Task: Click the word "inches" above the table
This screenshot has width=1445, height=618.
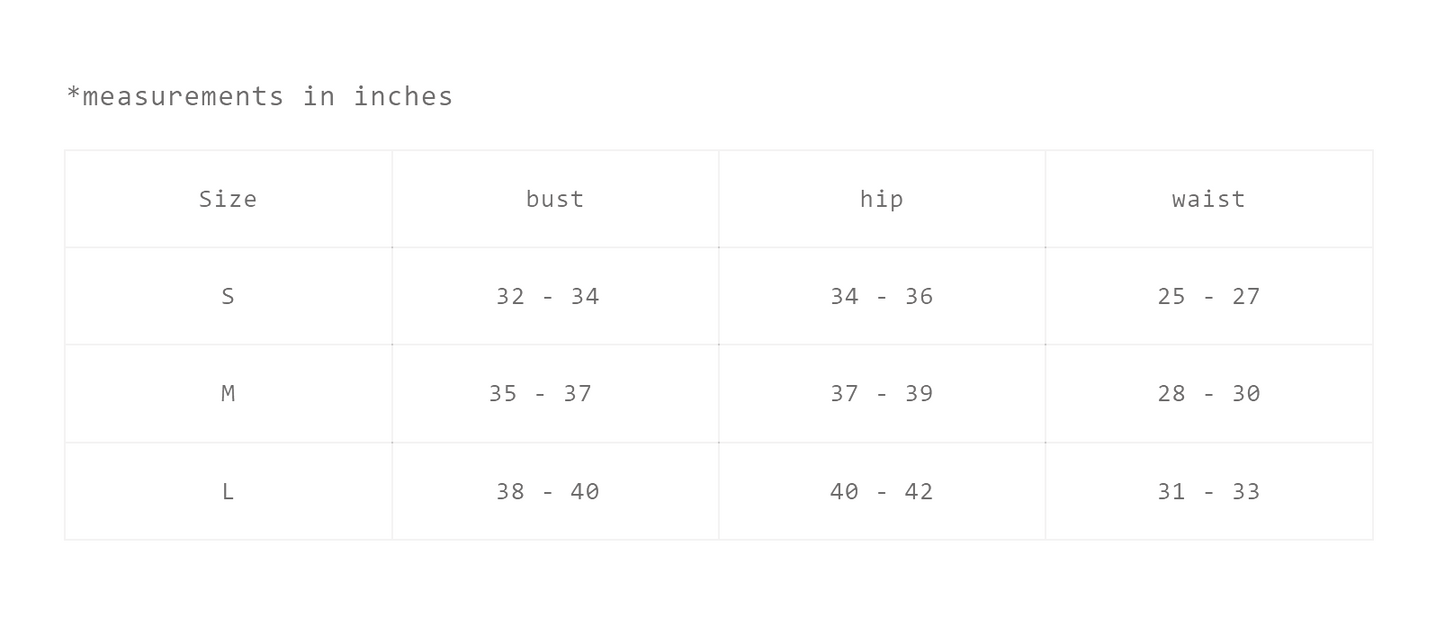Action: coord(403,97)
